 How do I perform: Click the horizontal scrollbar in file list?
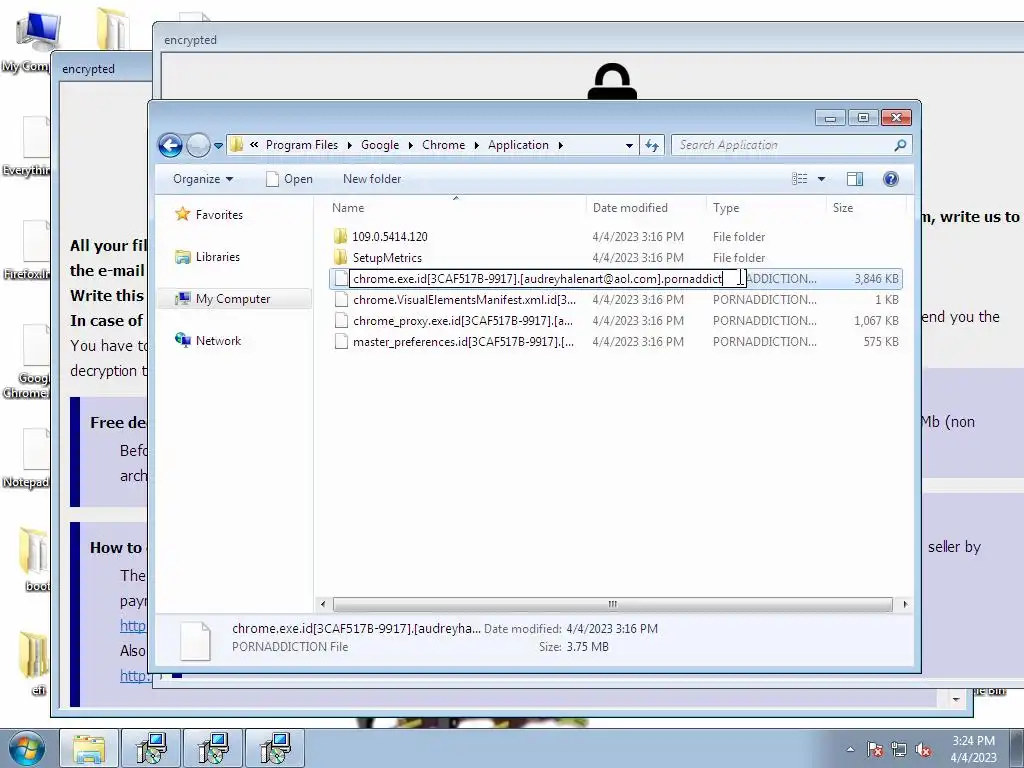pos(613,604)
